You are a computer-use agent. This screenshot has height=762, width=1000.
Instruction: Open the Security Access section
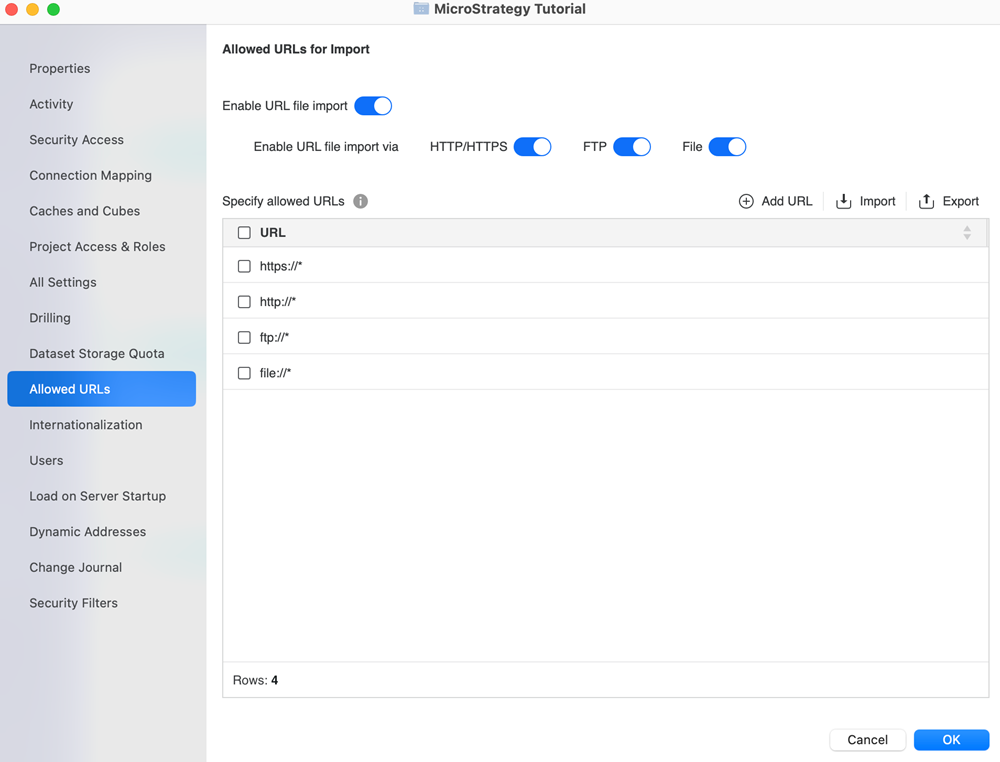click(x=76, y=140)
